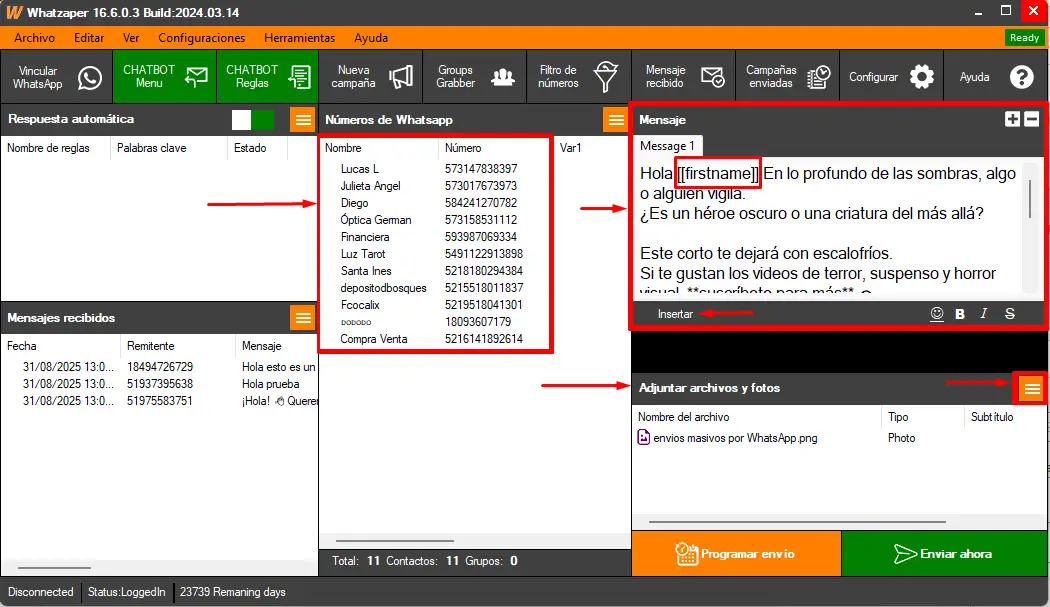
Task: Toggle bold formatting in message editor
Action: coord(960,314)
